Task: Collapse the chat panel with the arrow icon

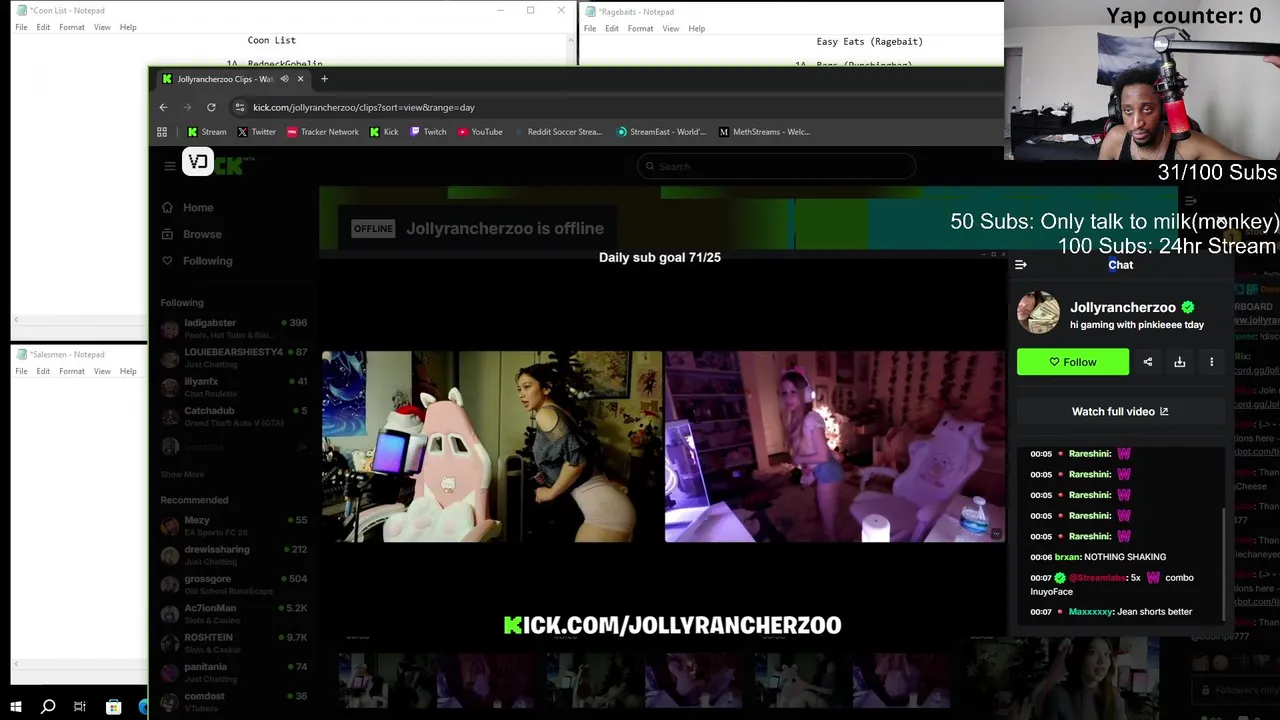Action: click(1021, 265)
